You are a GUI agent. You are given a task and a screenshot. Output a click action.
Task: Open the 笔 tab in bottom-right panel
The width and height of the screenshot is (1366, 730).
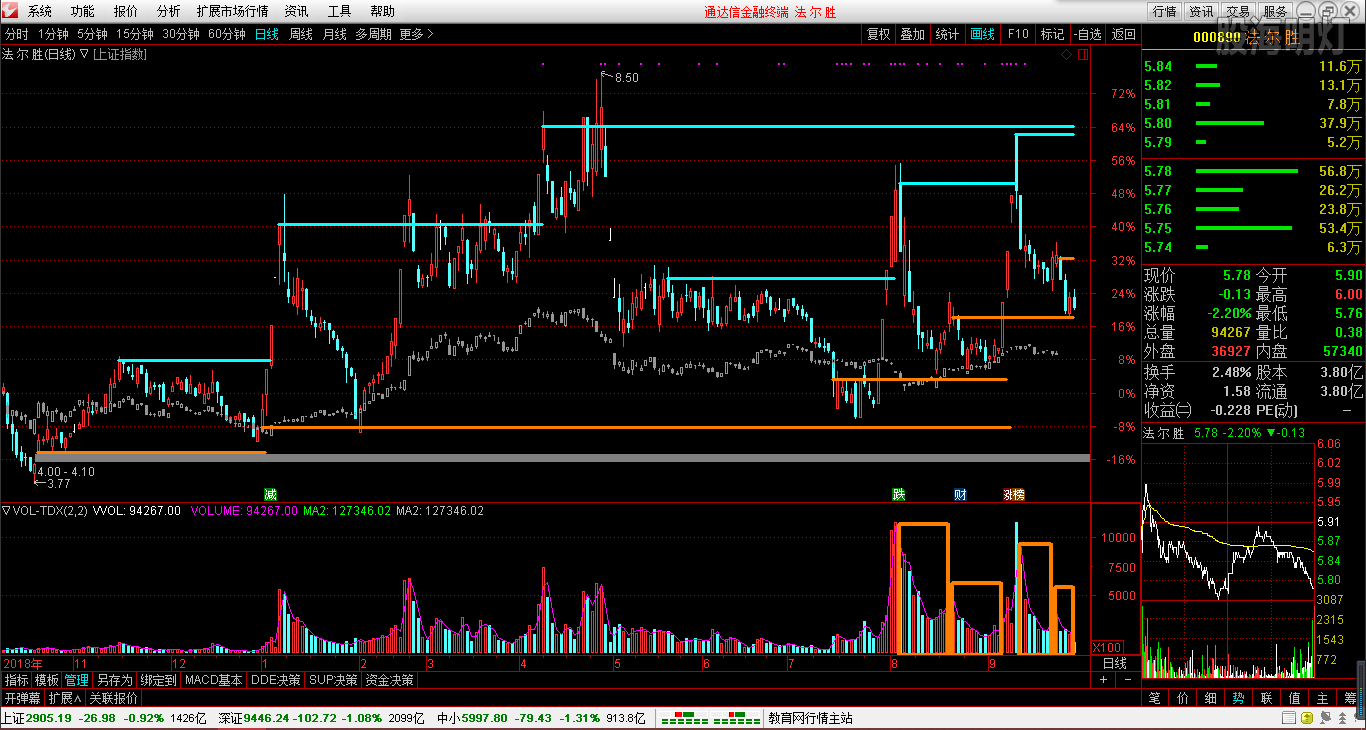tap(1154, 698)
